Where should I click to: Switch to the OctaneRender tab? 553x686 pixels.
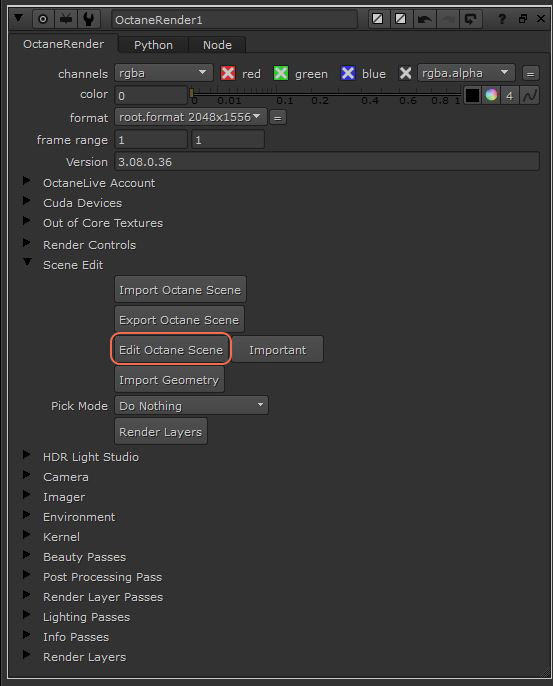coord(63,44)
